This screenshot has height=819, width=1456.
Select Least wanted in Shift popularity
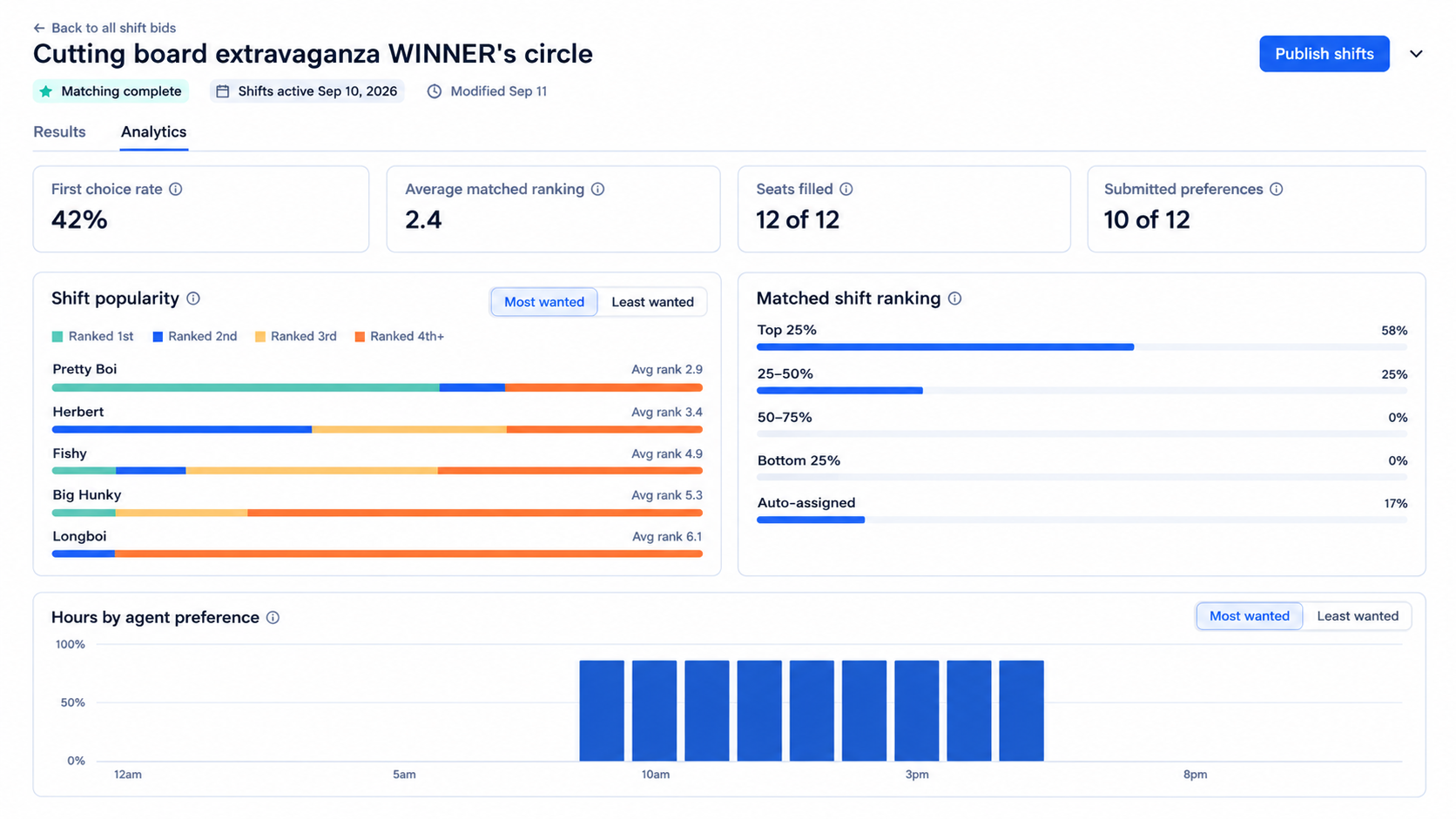[x=652, y=302]
